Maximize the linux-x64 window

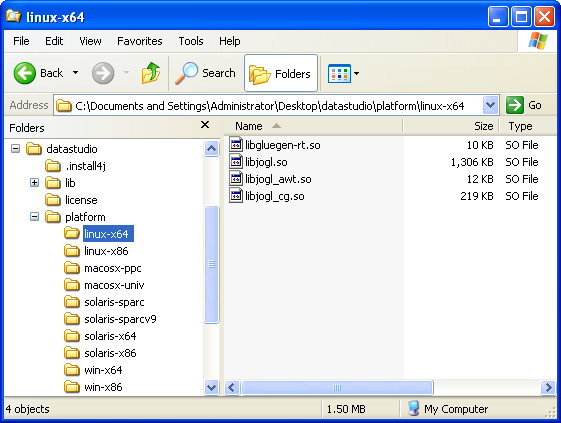point(521,16)
